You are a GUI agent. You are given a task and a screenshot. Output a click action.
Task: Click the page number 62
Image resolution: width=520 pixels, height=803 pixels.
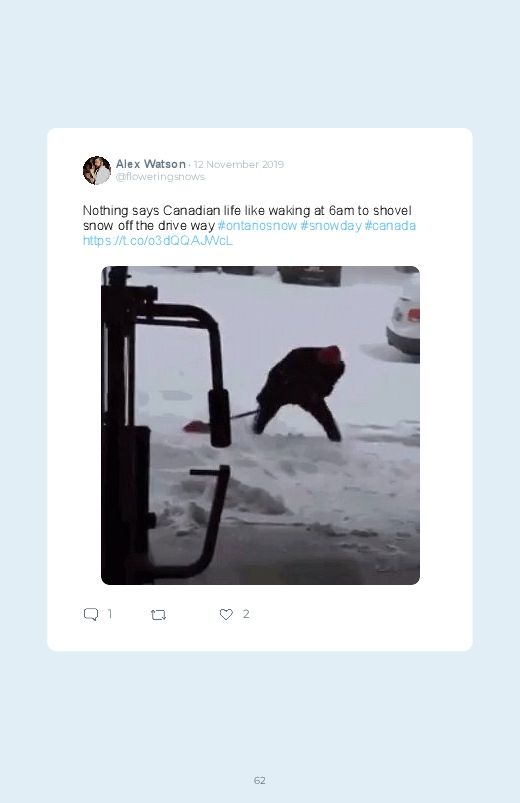[x=260, y=780]
